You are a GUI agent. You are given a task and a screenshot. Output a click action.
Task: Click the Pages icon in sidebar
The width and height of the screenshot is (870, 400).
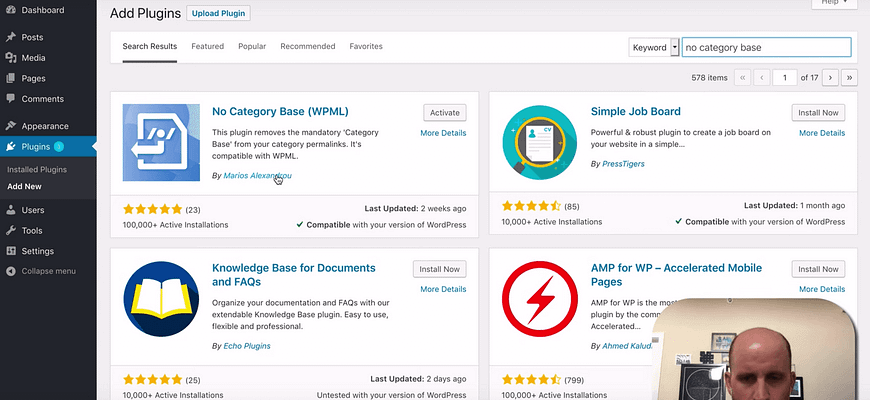[x=11, y=78]
